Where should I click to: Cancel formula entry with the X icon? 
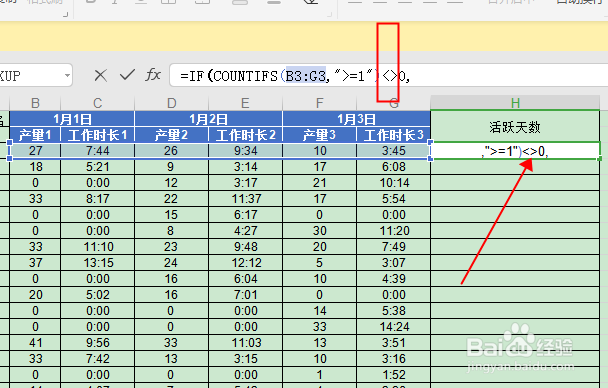point(100,75)
